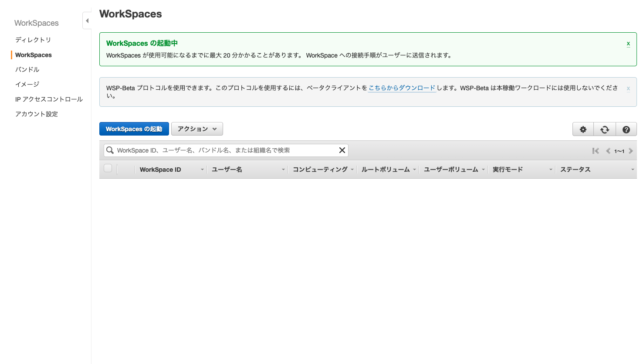Select WorkSpaces in the sidebar menu
The image size is (640, 364).
pos(33,55)
